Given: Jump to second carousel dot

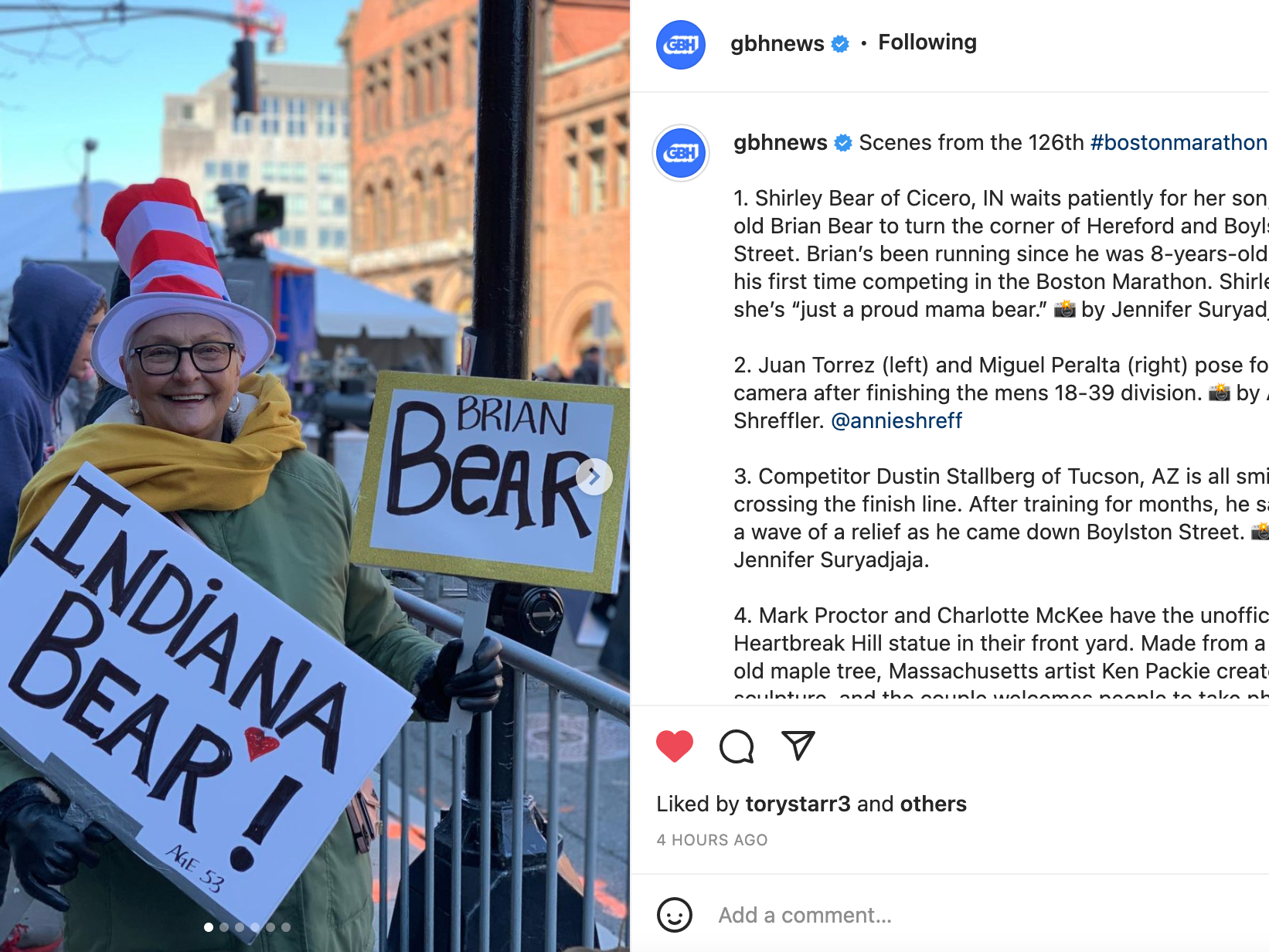Looking at the screenshot, I should tap(224, 926).
